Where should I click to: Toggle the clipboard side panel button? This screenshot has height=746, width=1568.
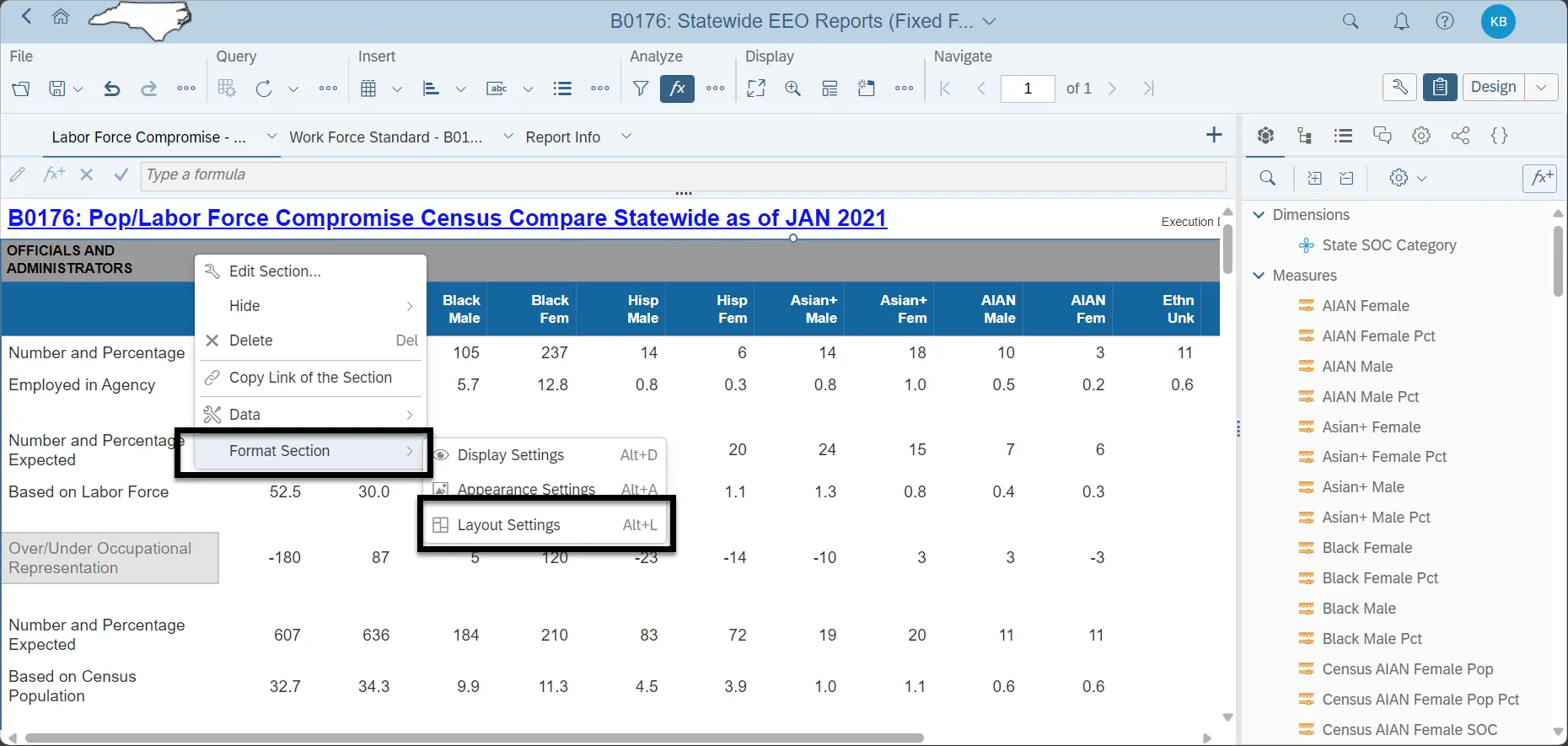coord(1440,88)
